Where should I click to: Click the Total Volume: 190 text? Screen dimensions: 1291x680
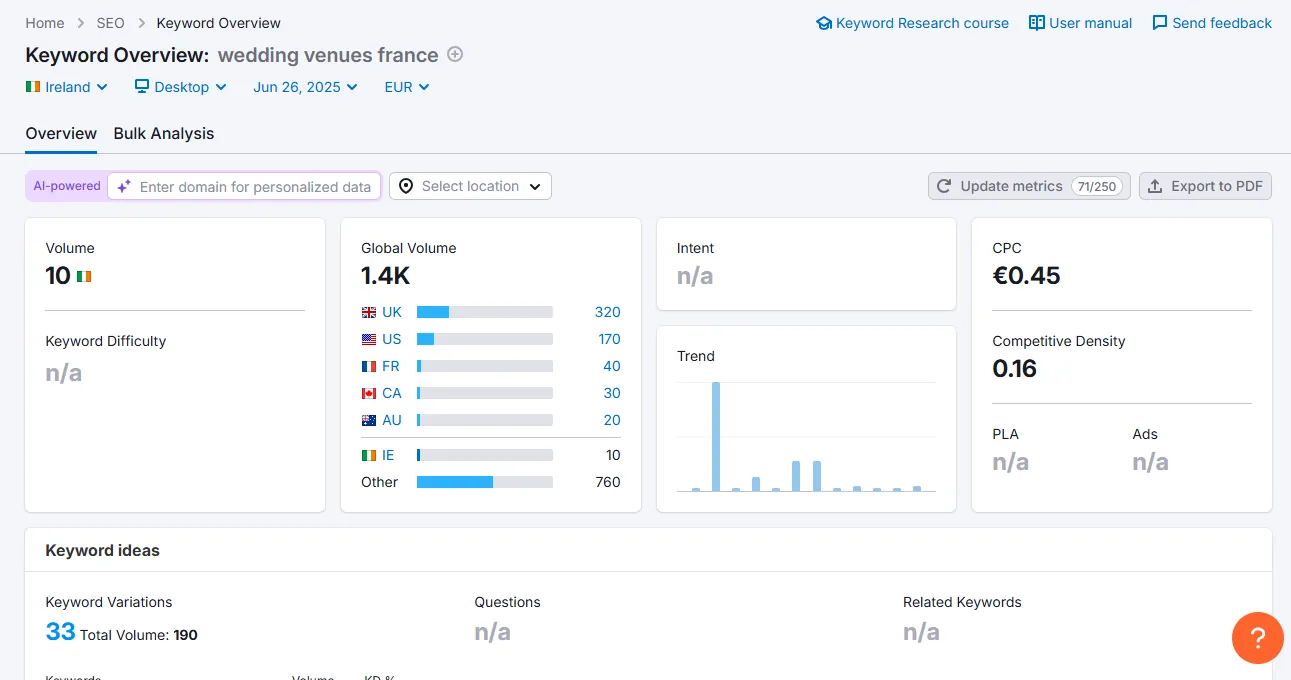coord(139,635)
